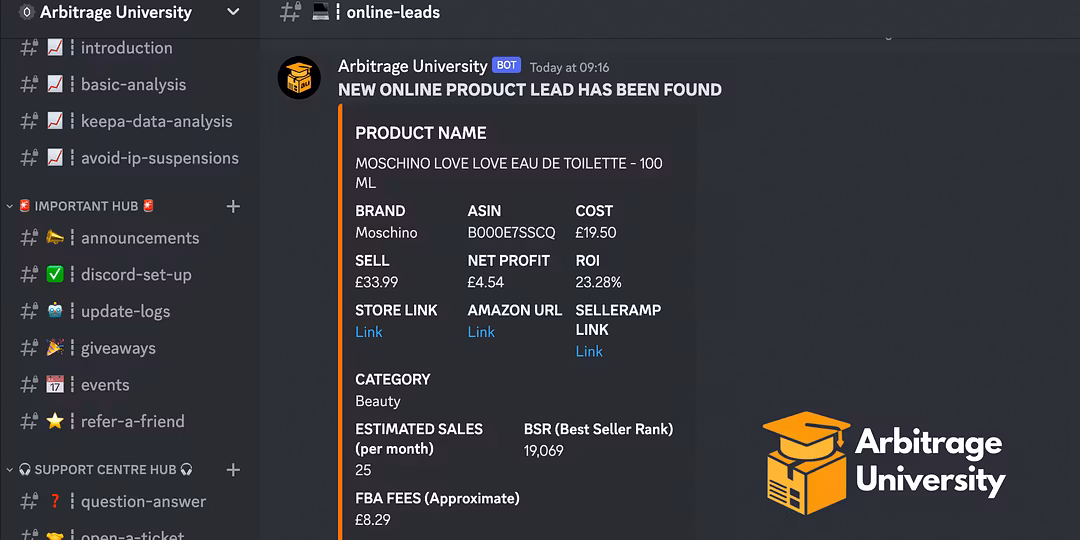Screen dimensions: 1080x540
Task: Switch to the discord-set-up channel
Action: [136, 274]
